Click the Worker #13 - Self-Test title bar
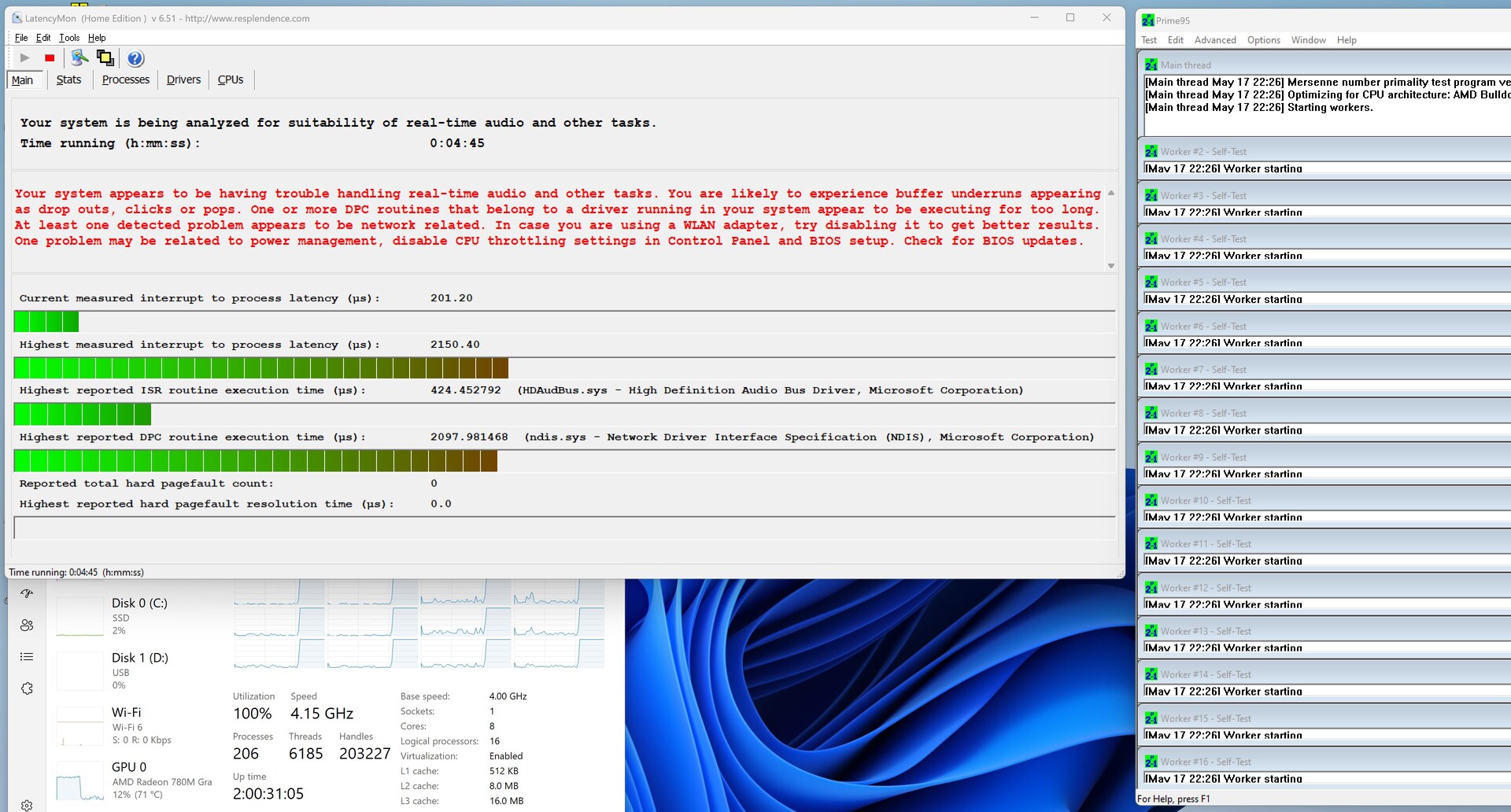 (1325, 631)
